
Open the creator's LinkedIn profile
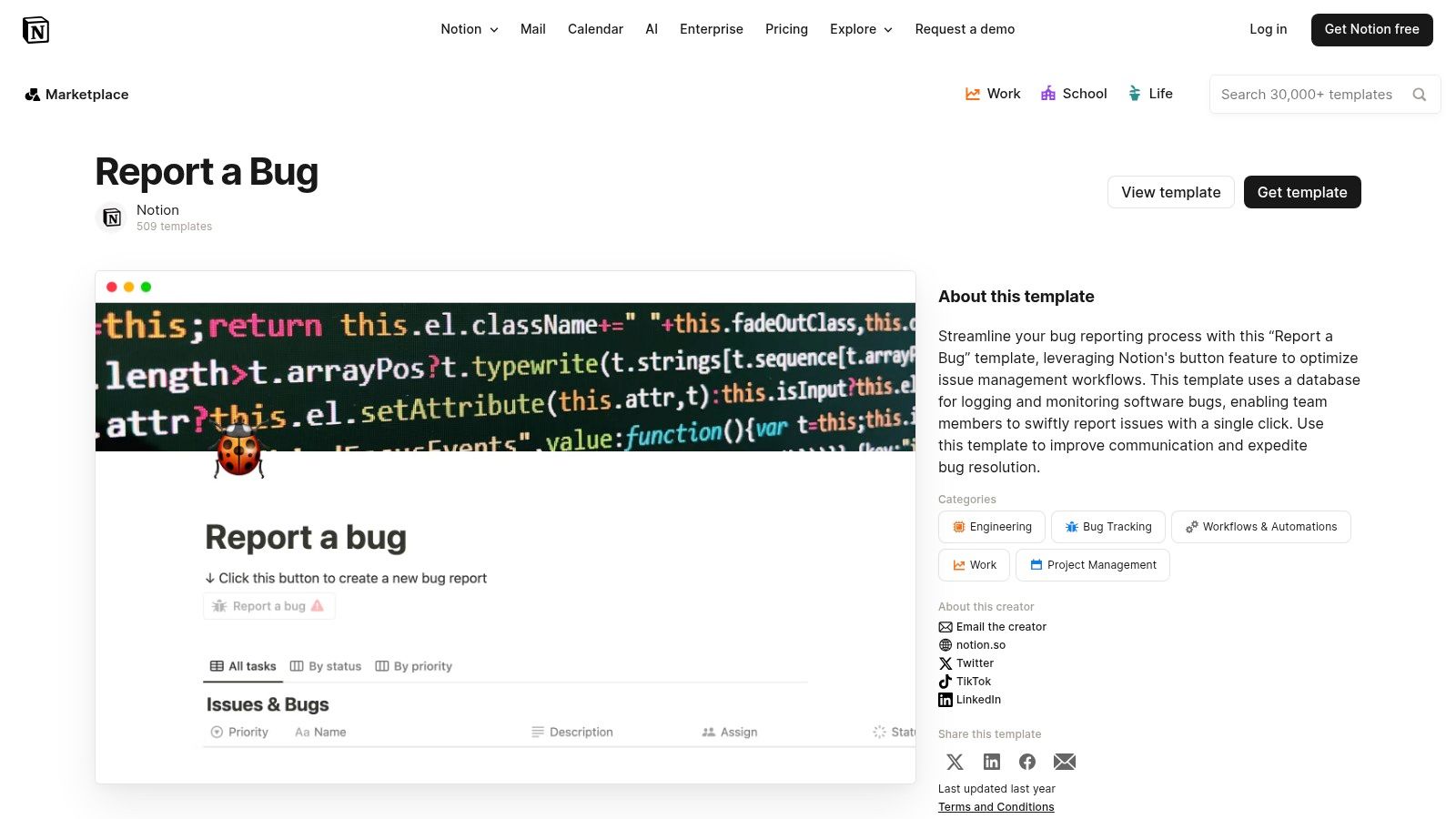tap(970, 699)
